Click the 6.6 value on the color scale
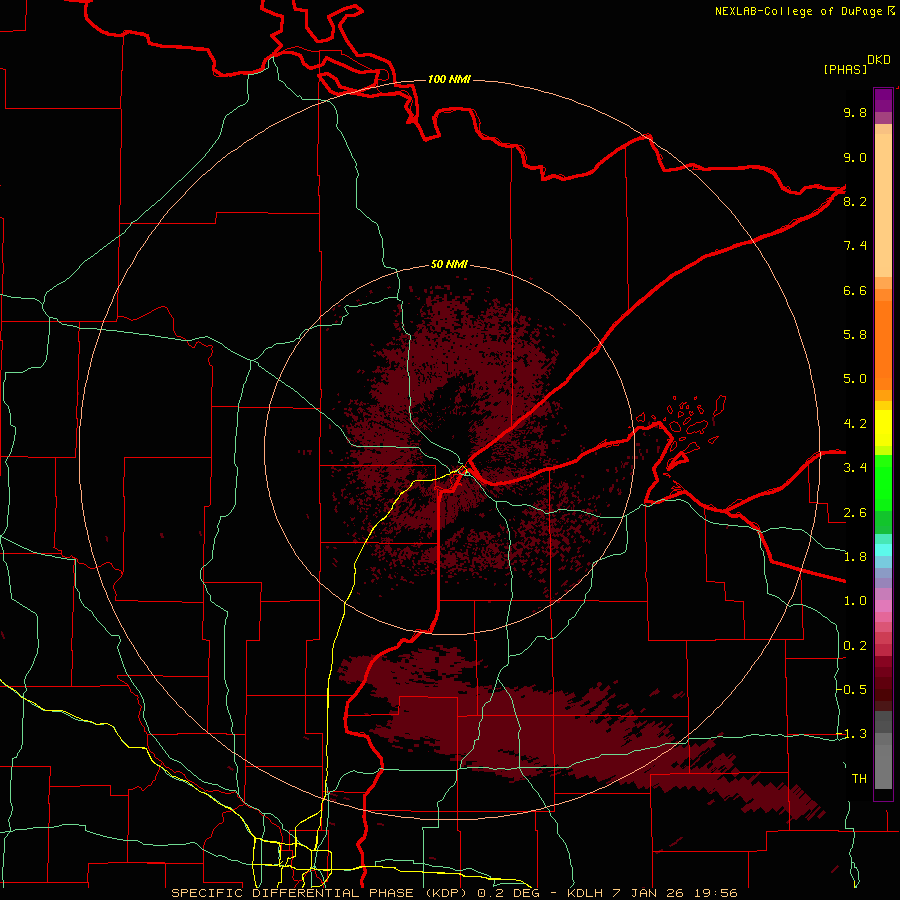Image resolution: width=900 pixels, height=900 pixels. point(855,290)
